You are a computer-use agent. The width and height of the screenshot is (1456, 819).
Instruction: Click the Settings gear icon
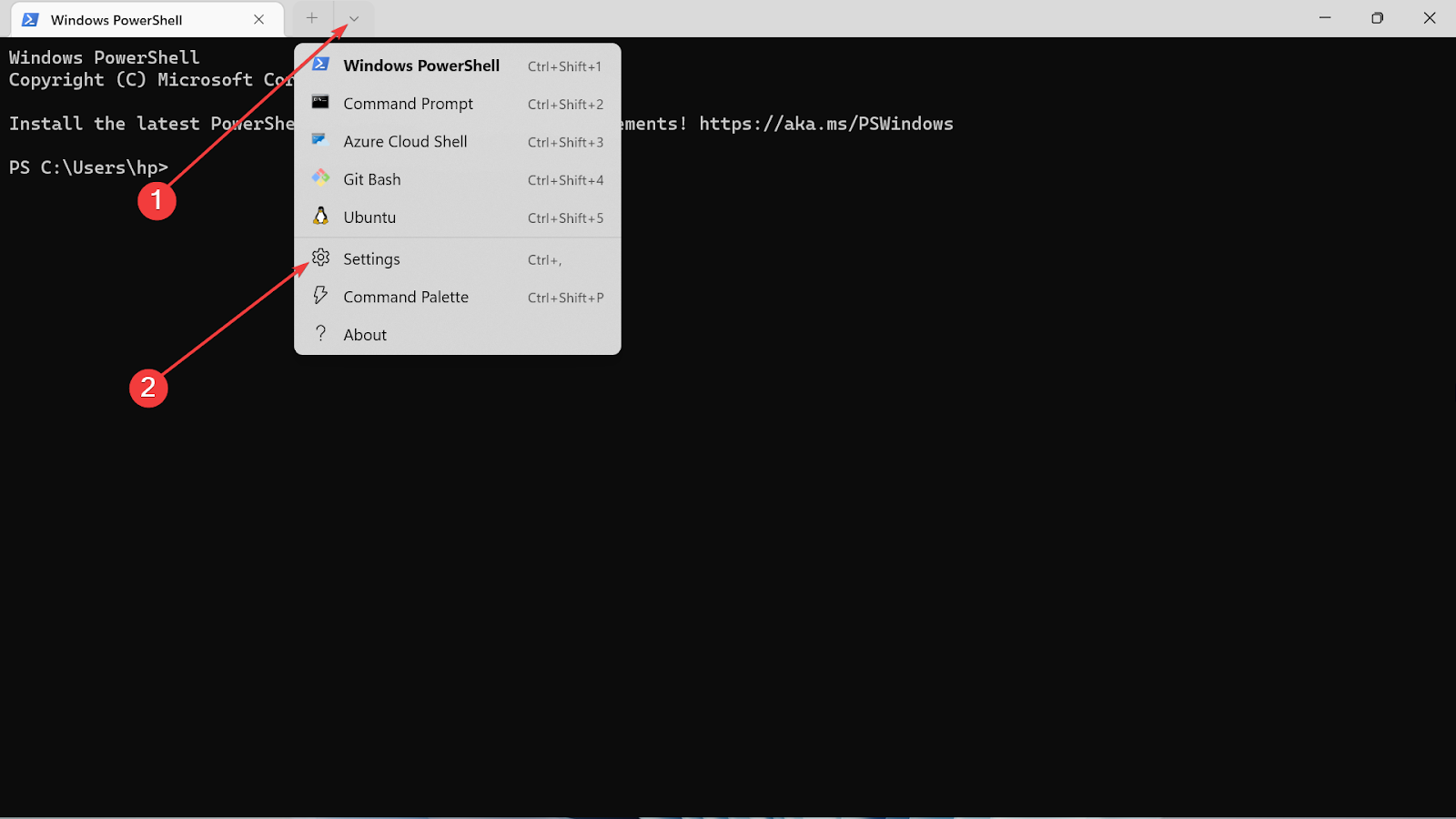[320, 258]
